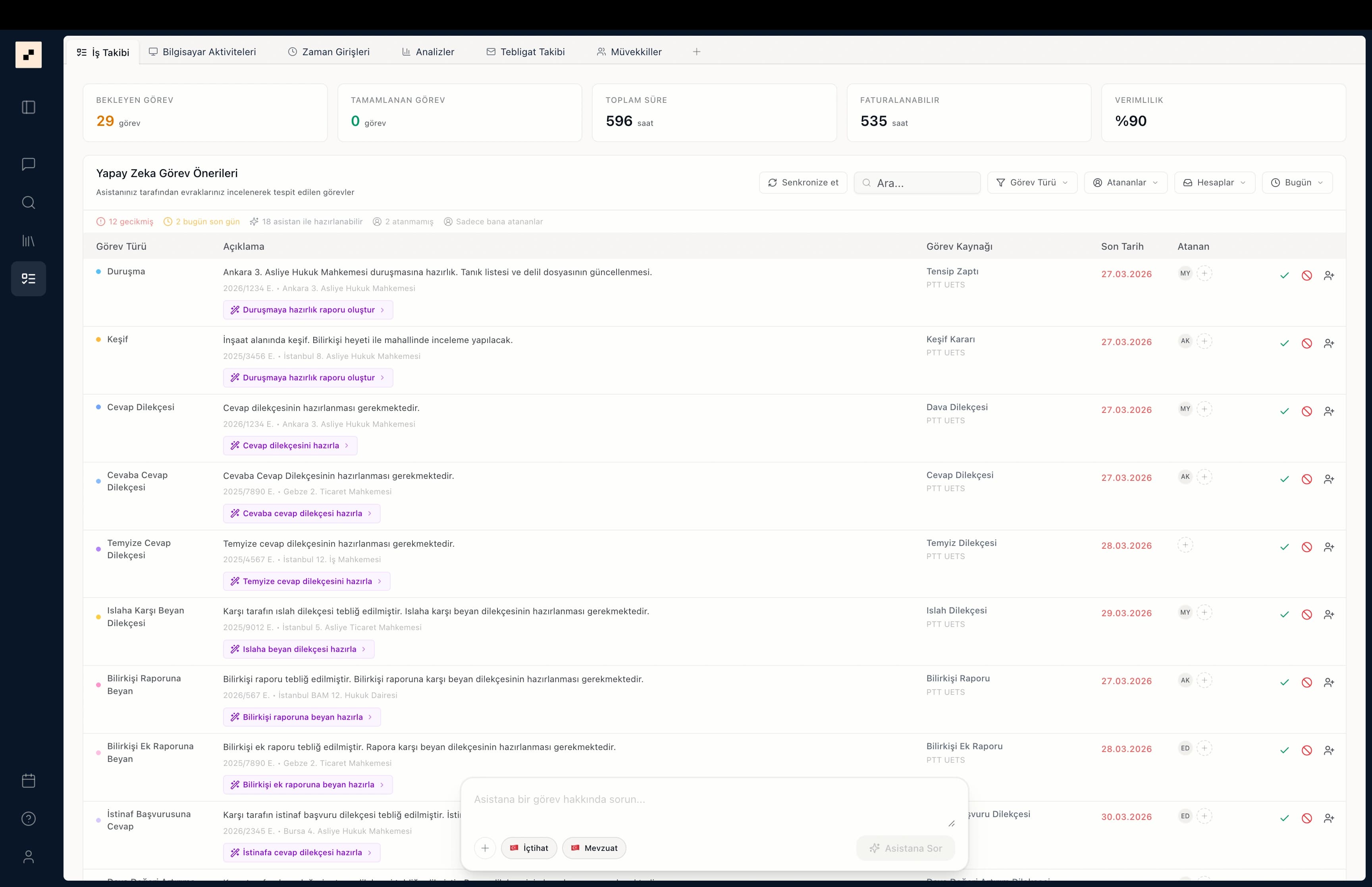Screen dimensions: 1372x887
Task: Reject the Keşif task with ban icon
Action: click(1306, 343)
